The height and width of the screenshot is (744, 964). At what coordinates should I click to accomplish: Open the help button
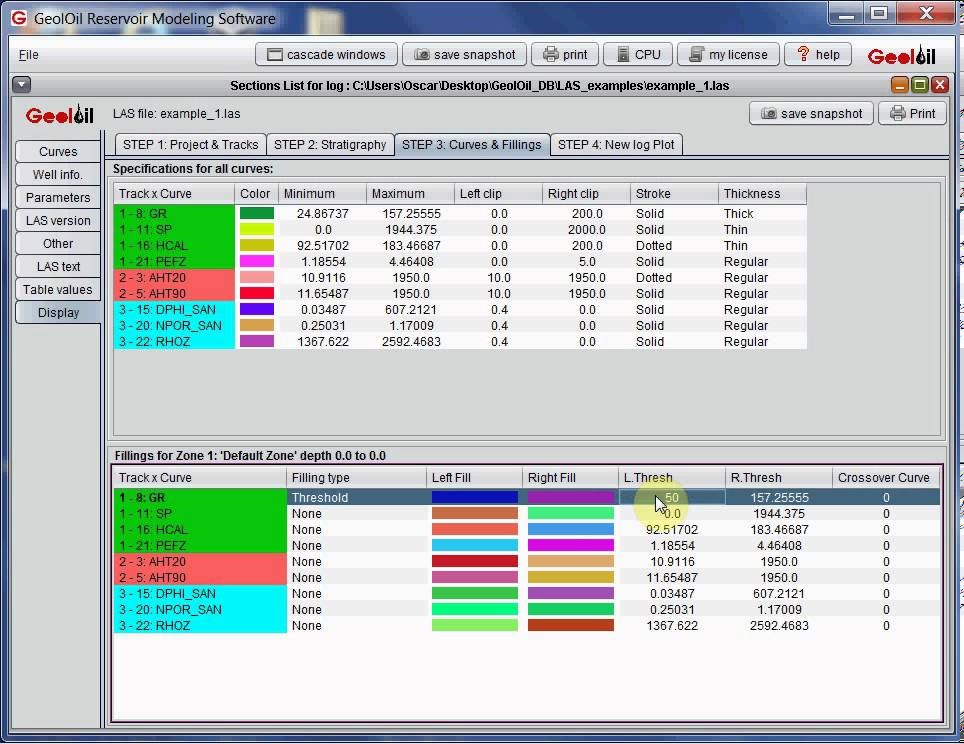tap(817, 55)
